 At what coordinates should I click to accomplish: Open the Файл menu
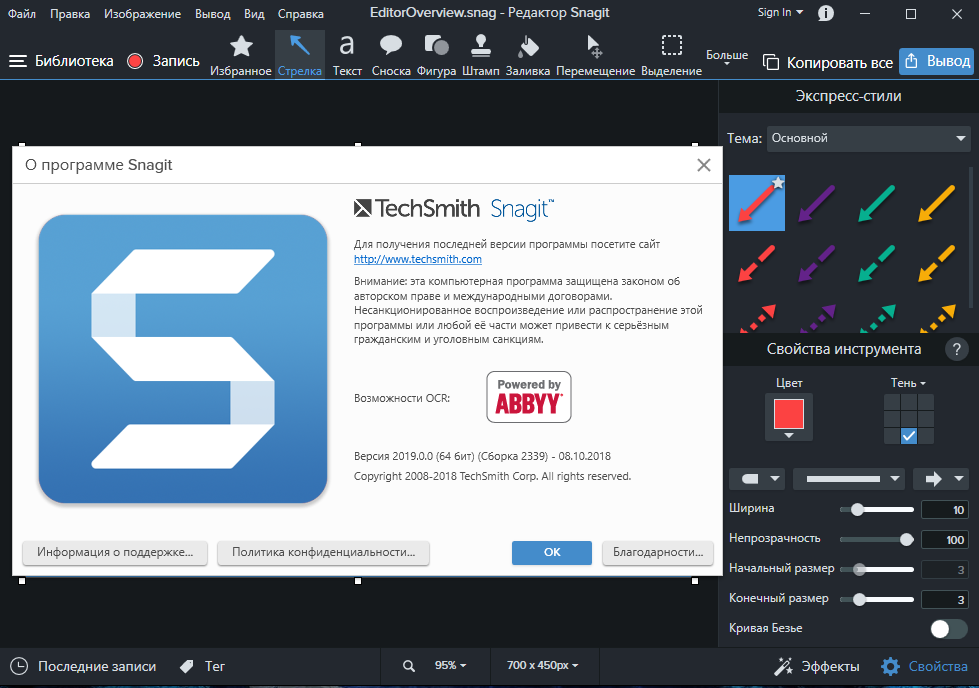tap(22, 13)
